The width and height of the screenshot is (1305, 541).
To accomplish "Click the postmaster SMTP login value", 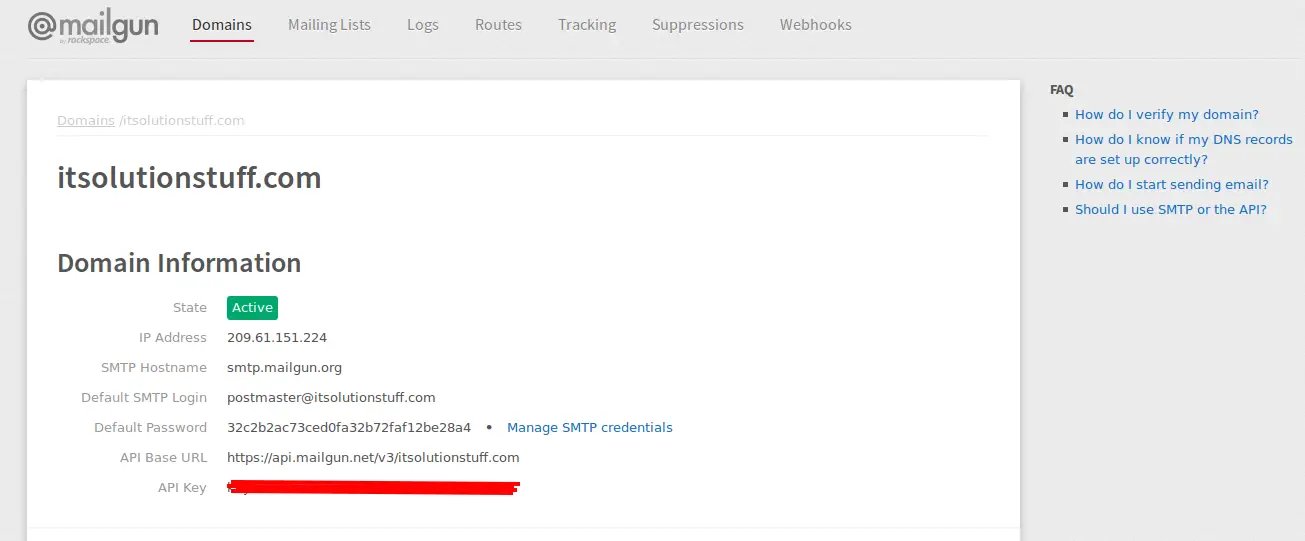I will 331,398.
